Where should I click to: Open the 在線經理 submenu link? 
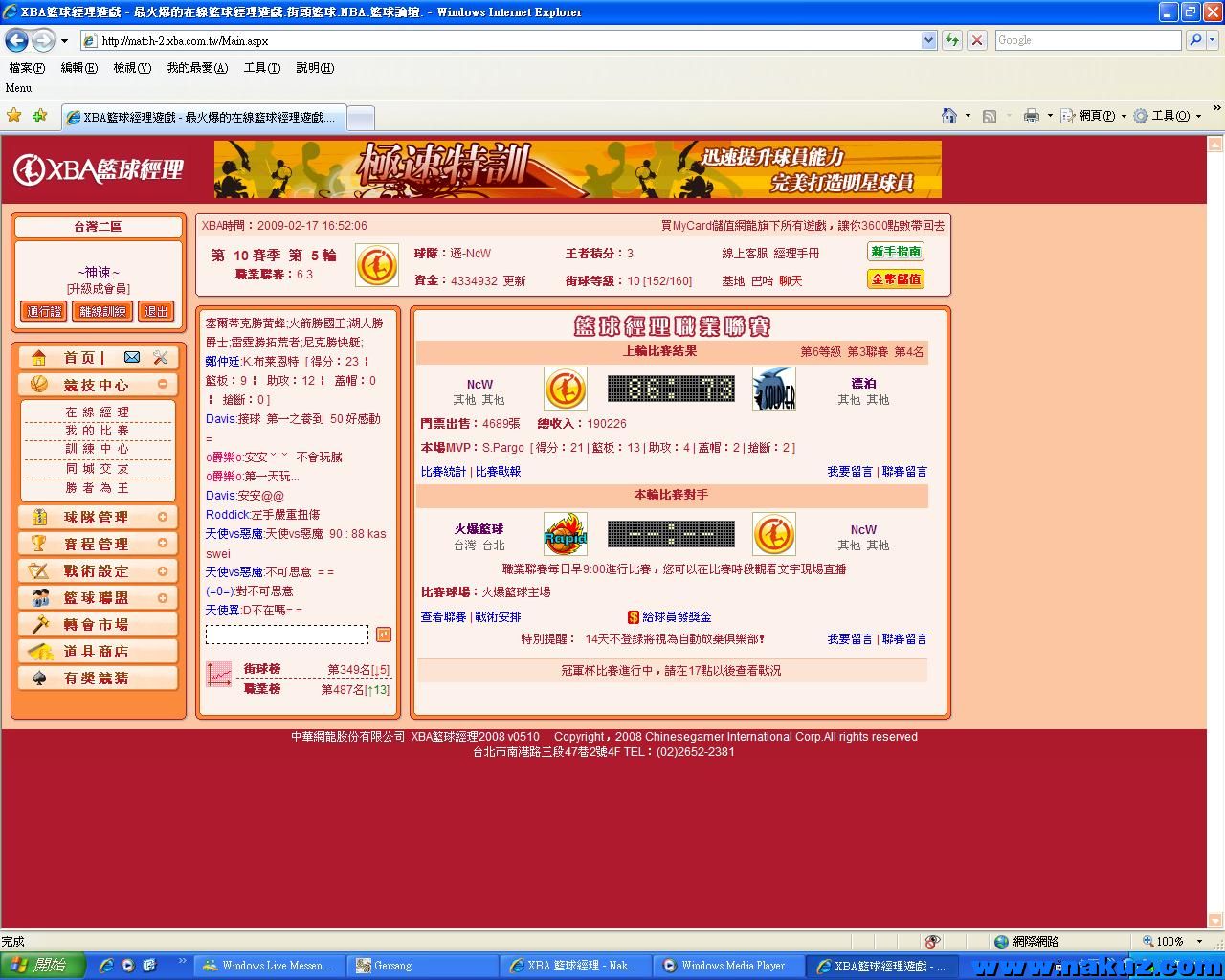pos(97,412)
